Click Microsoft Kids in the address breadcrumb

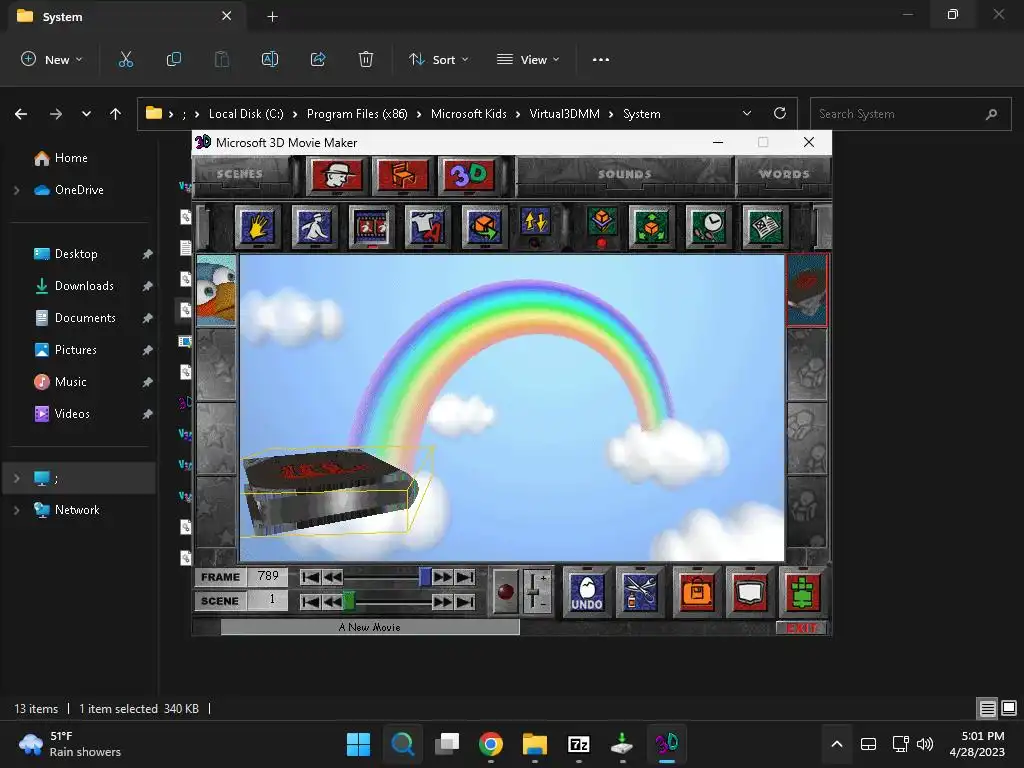coord(469,114)
